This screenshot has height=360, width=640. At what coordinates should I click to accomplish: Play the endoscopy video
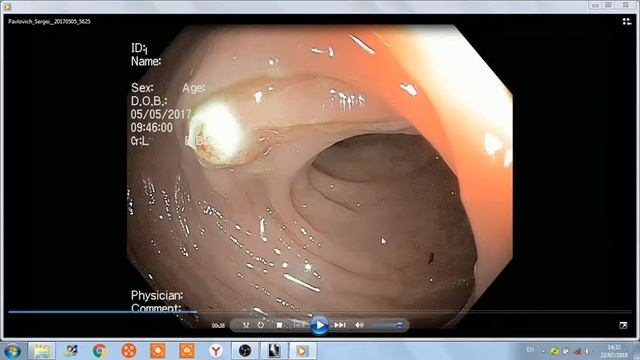click(x=319, y=325)
